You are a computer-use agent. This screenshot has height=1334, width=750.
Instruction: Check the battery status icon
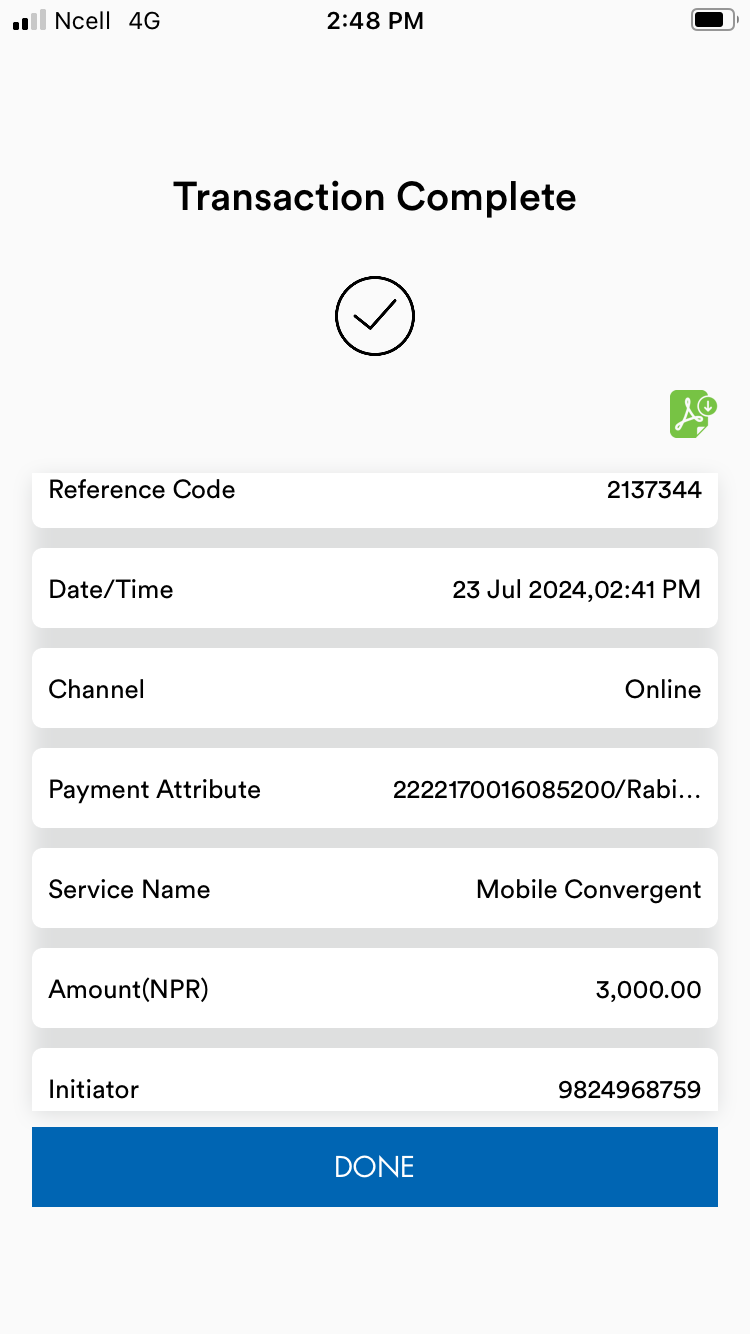(713, 20)
